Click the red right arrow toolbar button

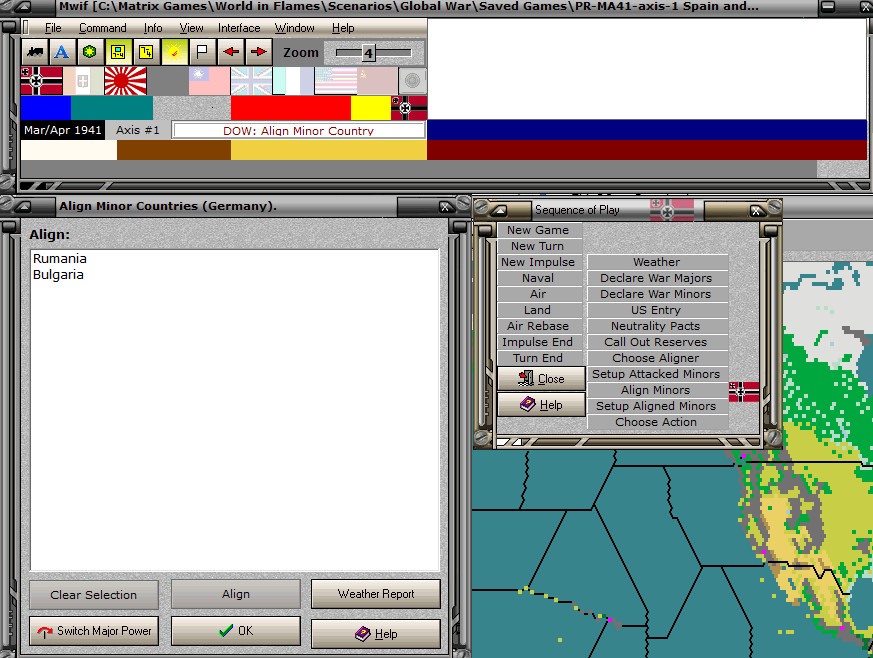[258, 52]
